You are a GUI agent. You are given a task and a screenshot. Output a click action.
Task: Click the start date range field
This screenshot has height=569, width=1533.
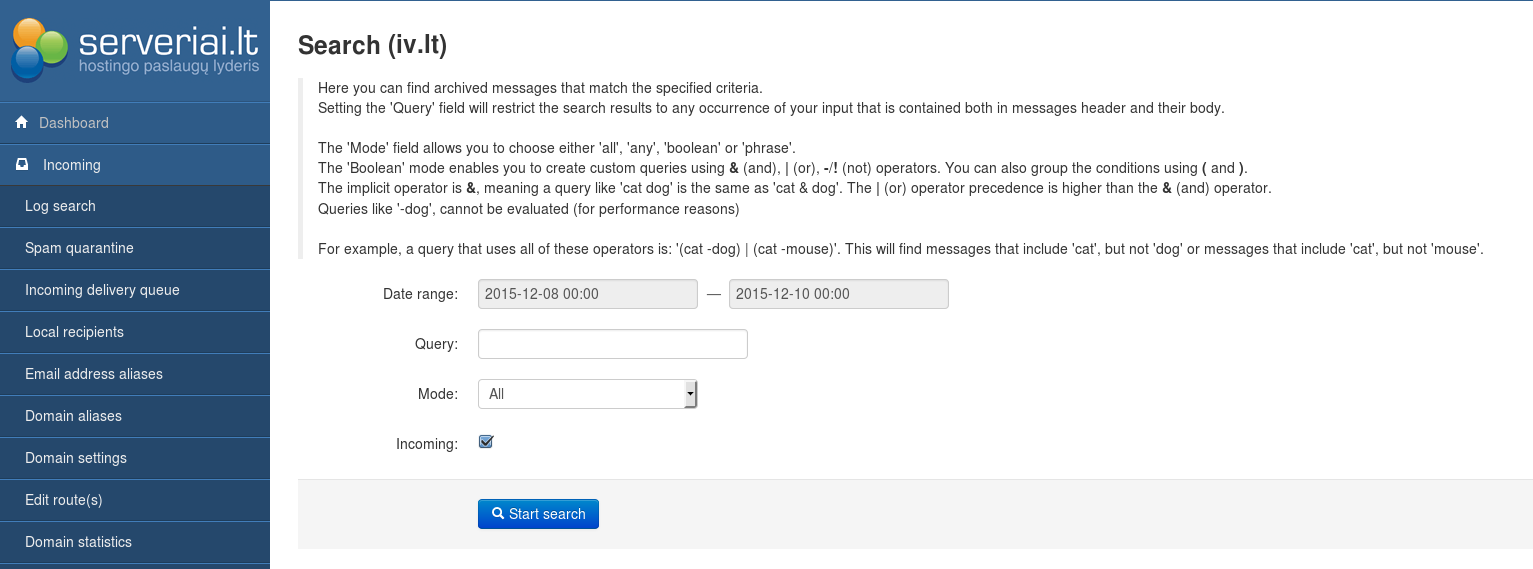[587, 294]
